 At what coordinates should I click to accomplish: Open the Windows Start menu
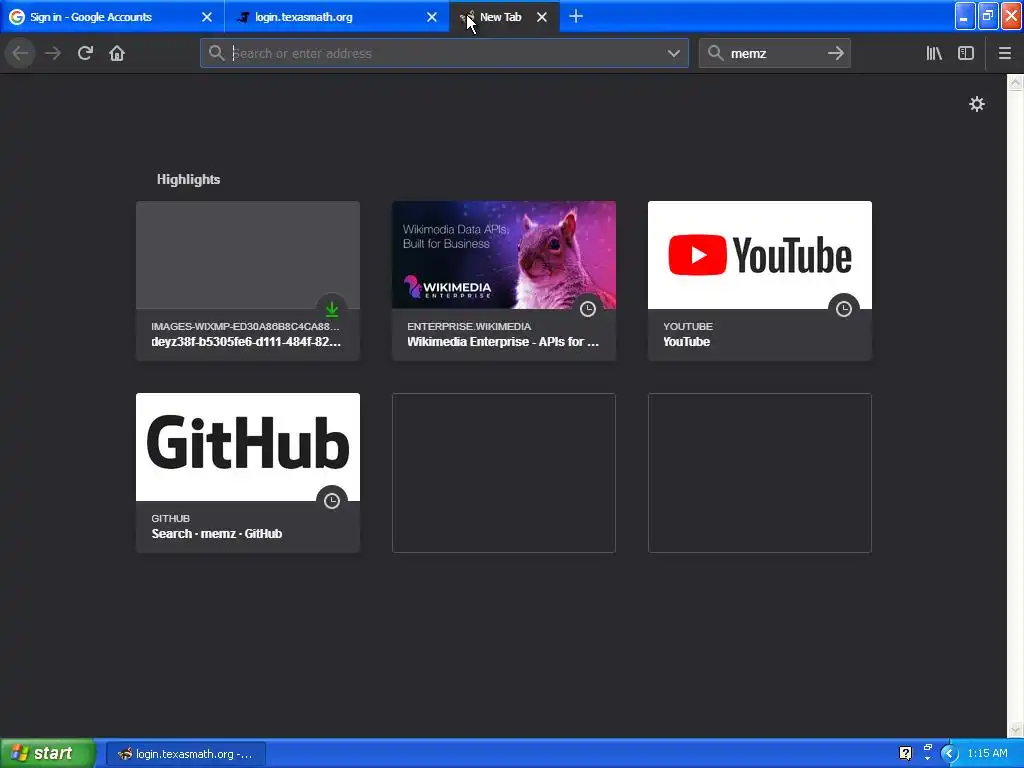(x=48, y=753)
